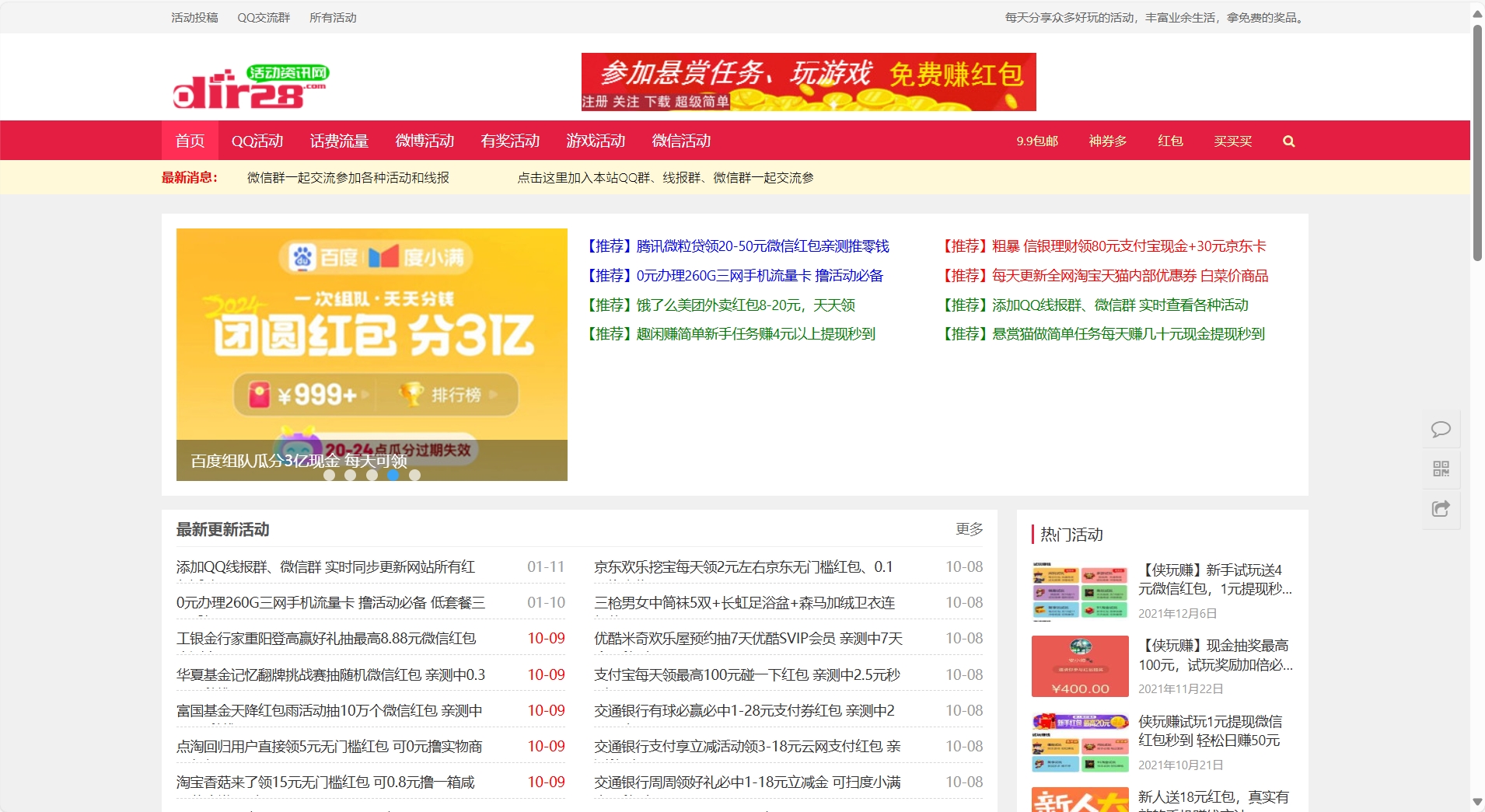Open recommendation 信银理财领80元支付宝现金
This screenshot has width=1485, height=812.
point(1102,246)
